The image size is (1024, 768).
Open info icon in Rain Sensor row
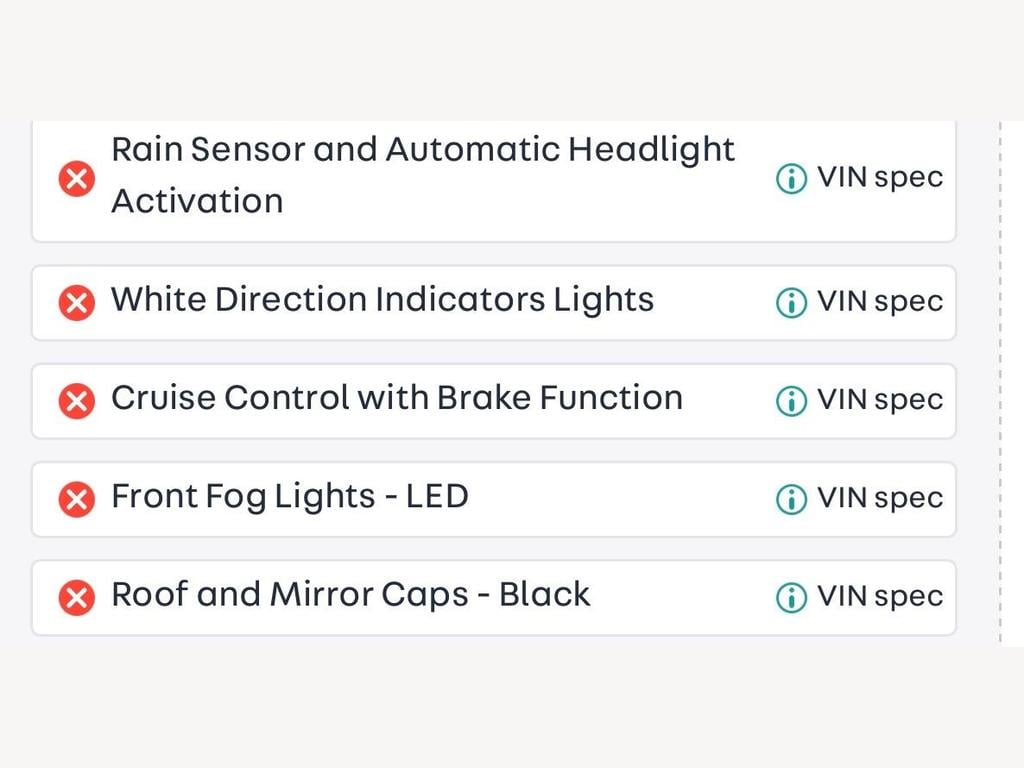point(792,178)
